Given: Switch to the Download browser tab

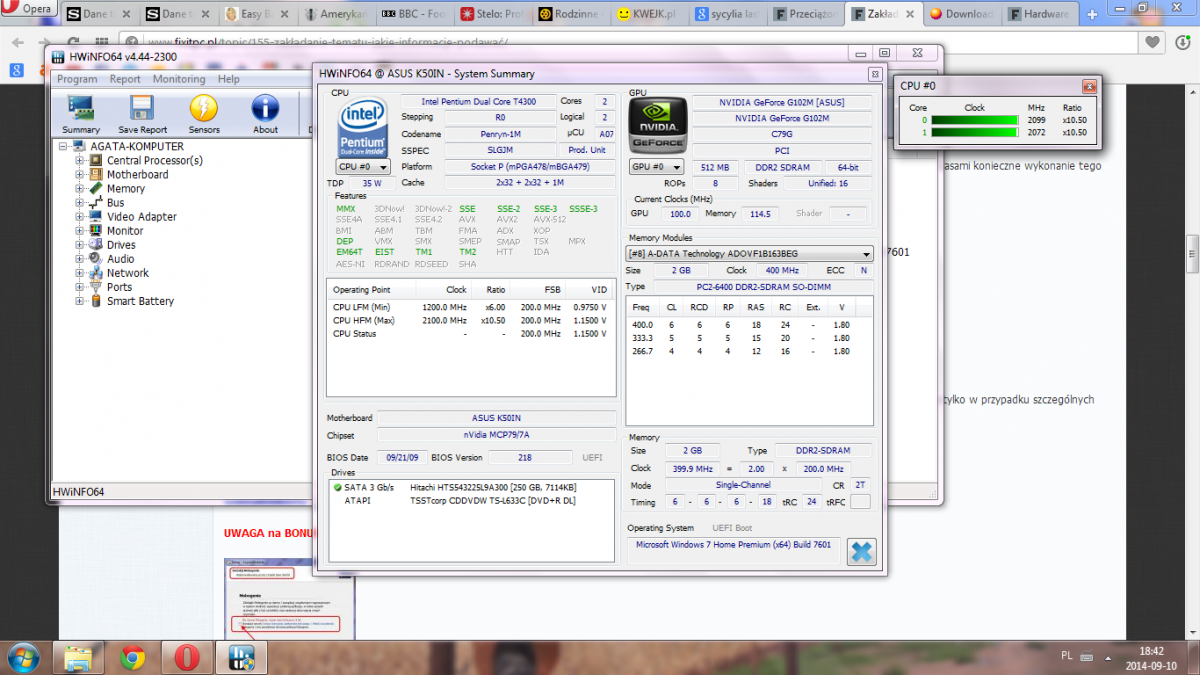Looking at the screenshot, I should pyautogui.click(x=964, y=14).
